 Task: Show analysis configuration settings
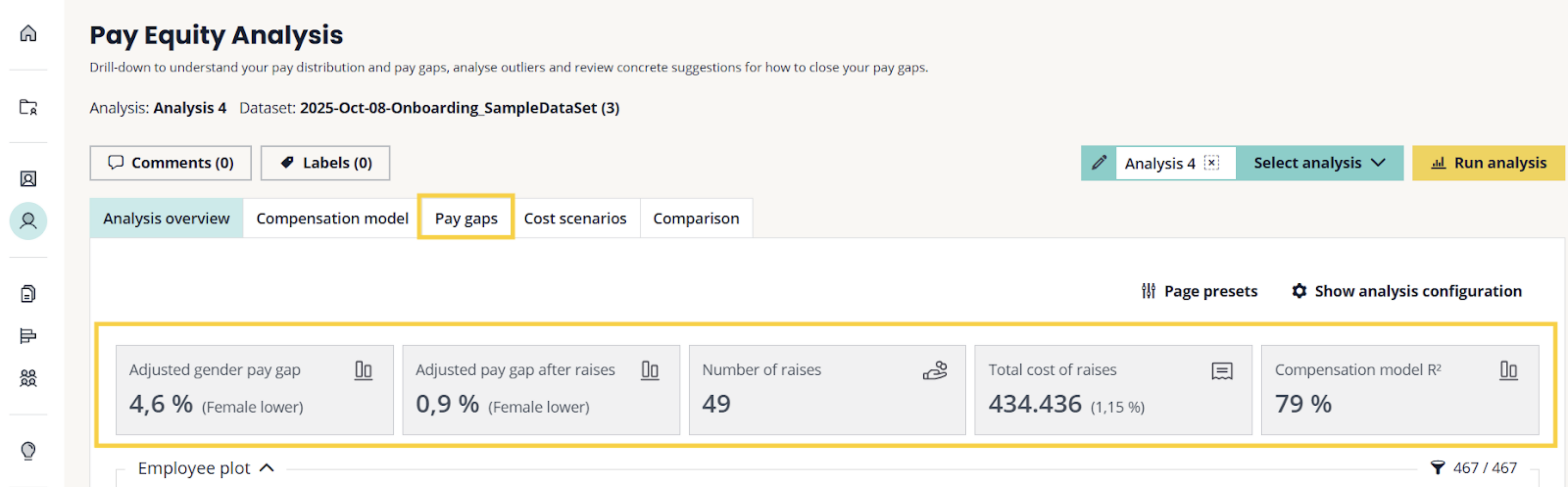[x=1406, y=292]
